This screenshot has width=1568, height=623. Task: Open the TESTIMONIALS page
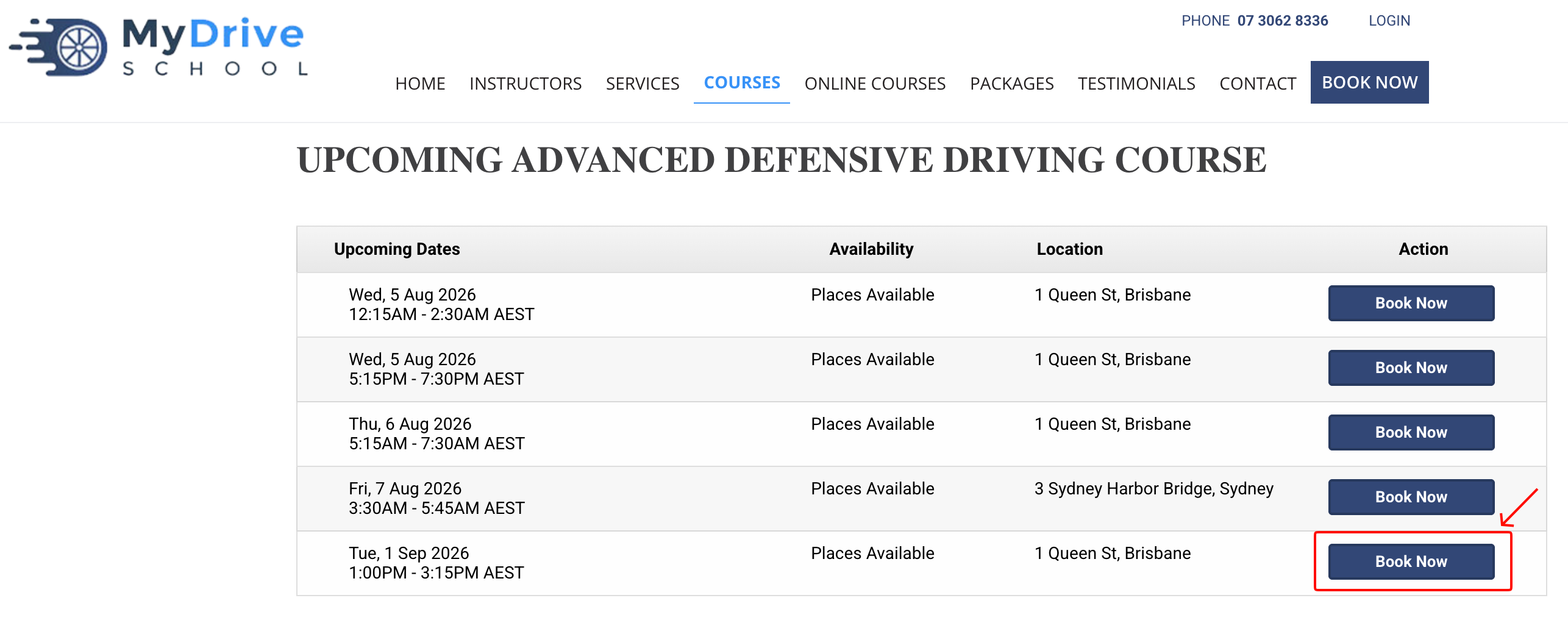point(1136,84)
